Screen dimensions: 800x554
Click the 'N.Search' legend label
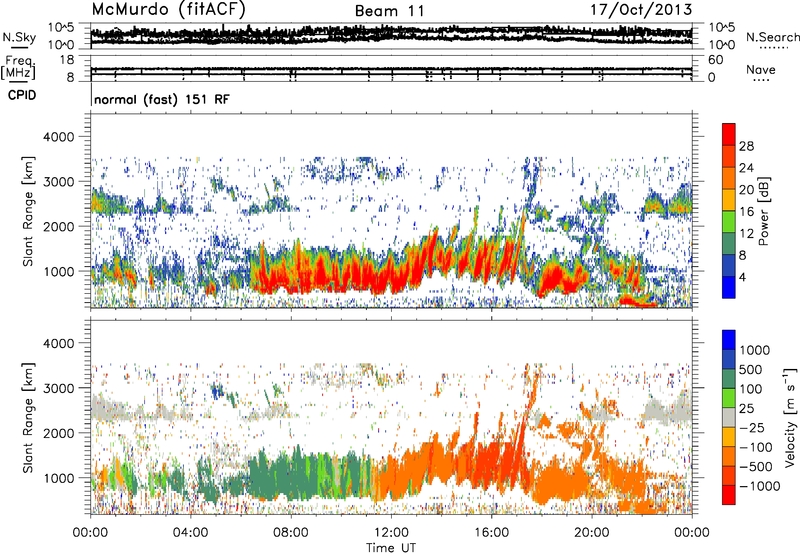[772, 37]
